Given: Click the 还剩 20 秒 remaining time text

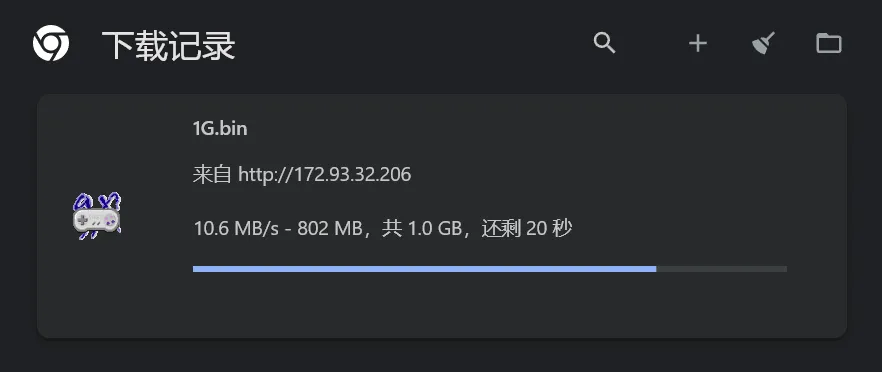Looking at the screenshot, I should (x=527, y=228).
